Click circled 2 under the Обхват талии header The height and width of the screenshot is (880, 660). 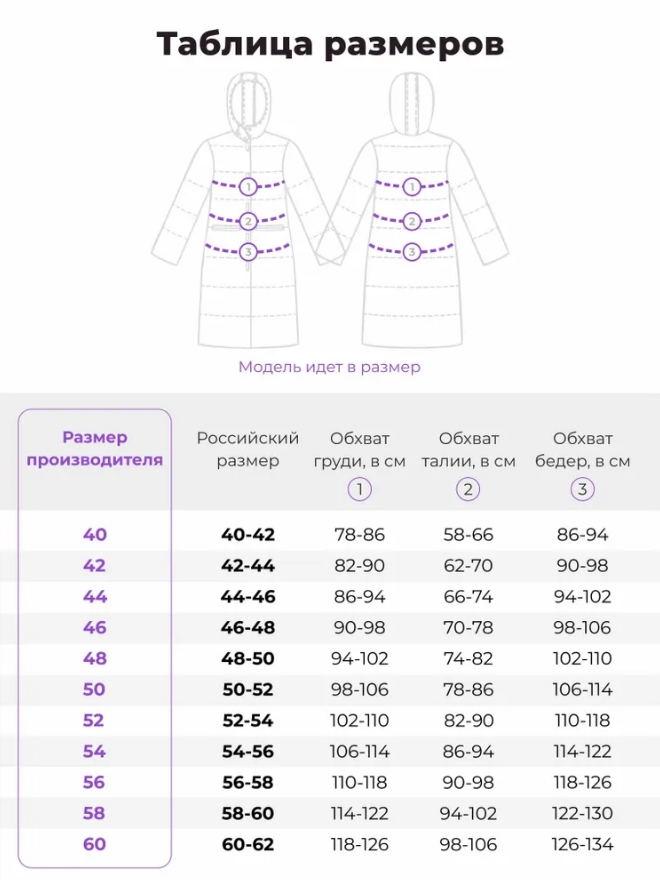[x=468, y=489]
